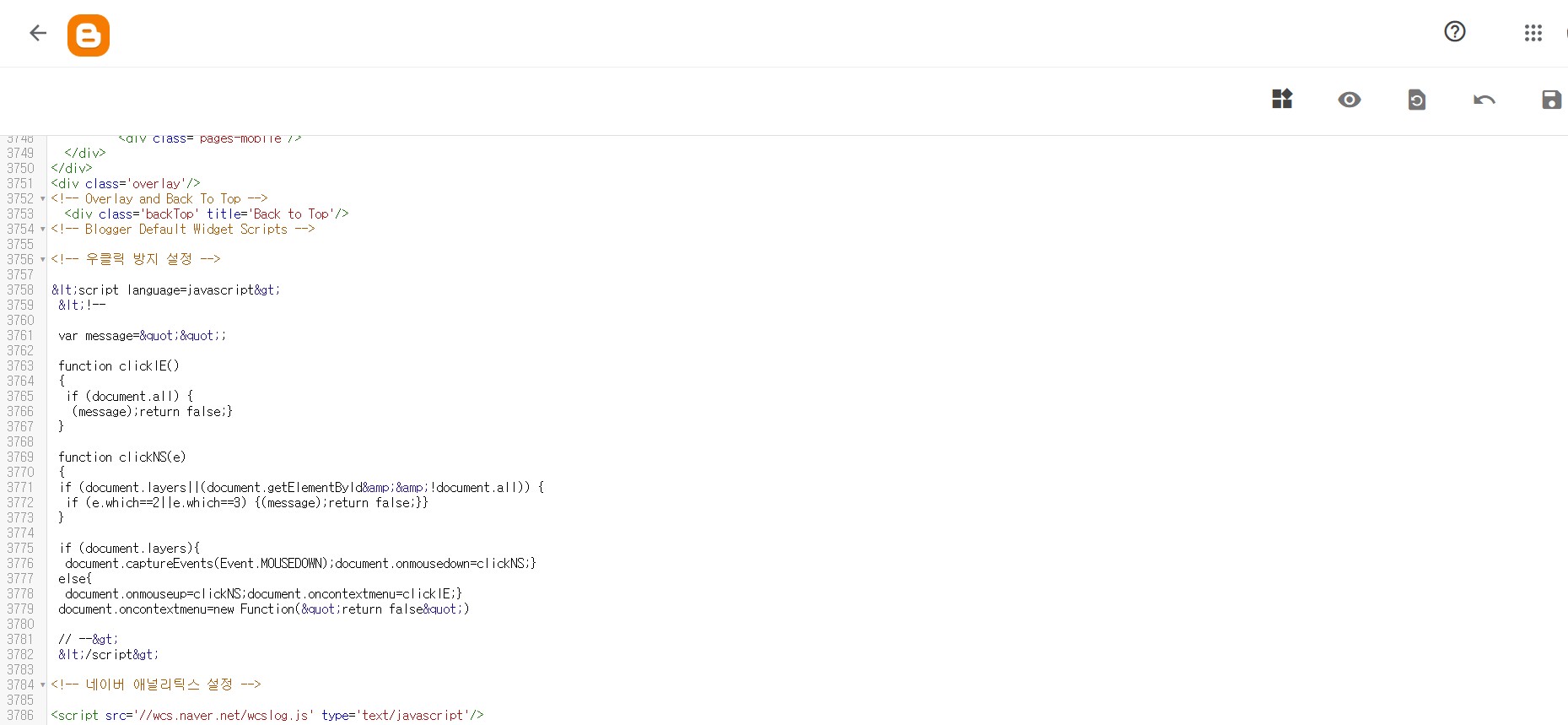Click the div class='overlay' line

pyautogui.click(x=126, y=184)
